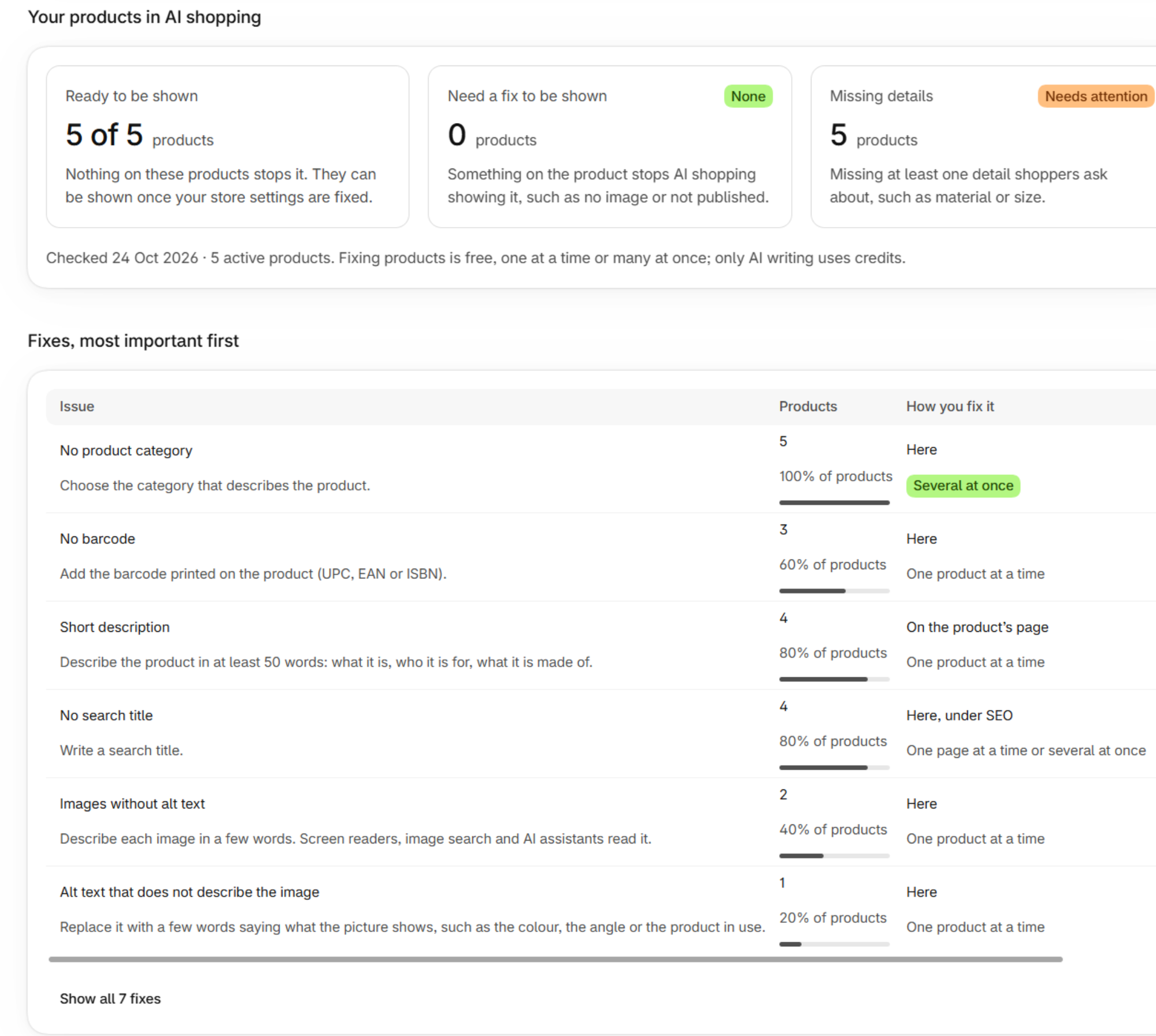Click the 'Needs attention' badge
Viewport: 1156px width, 1036px height.
pyautogui.click(x=1096, y=96)
